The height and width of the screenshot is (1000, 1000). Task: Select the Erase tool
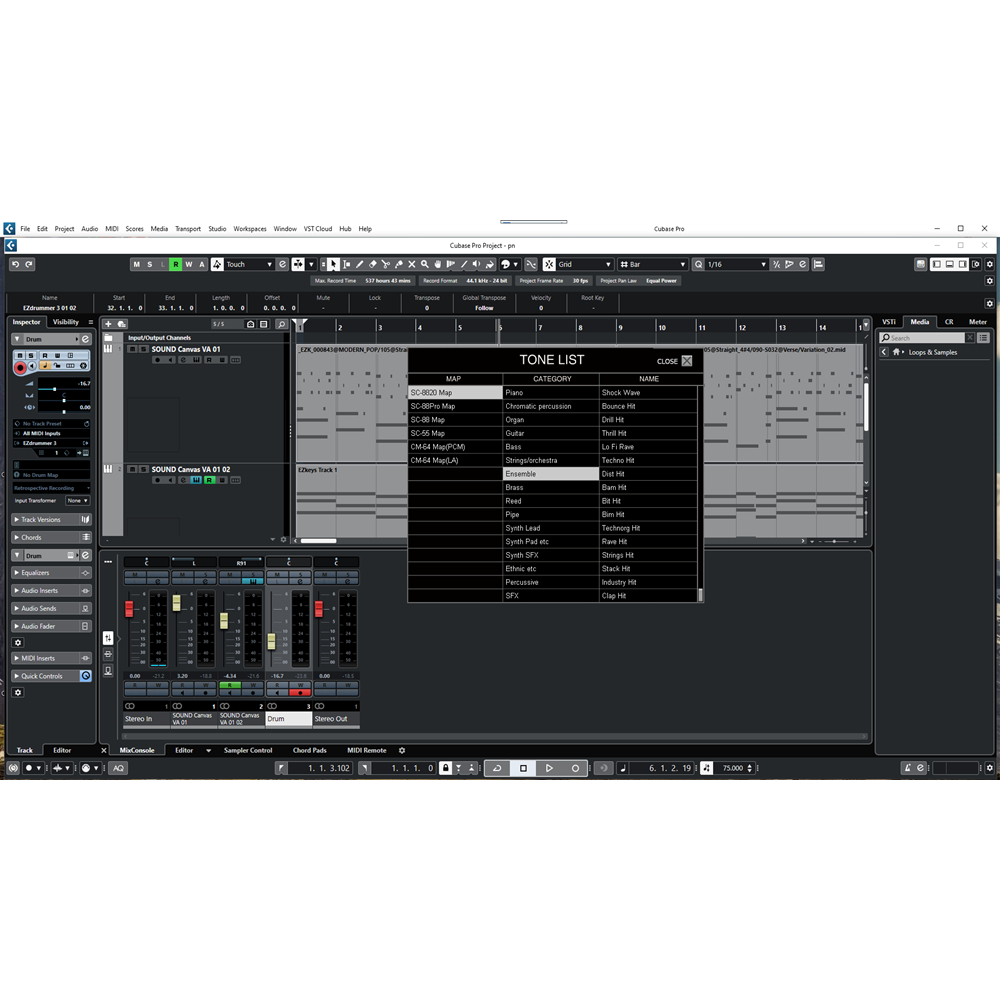[372, 264]
